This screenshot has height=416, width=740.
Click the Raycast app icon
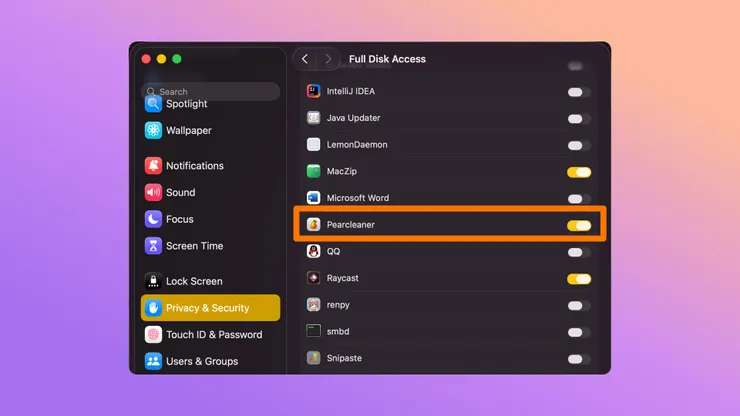coord(313,278)
